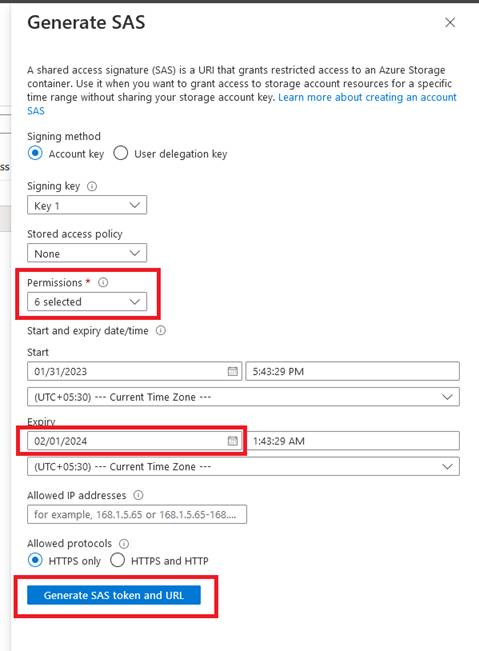Viewport: 479px width, 651px height.
Task: Select Account key signing method
Action: 35,153
